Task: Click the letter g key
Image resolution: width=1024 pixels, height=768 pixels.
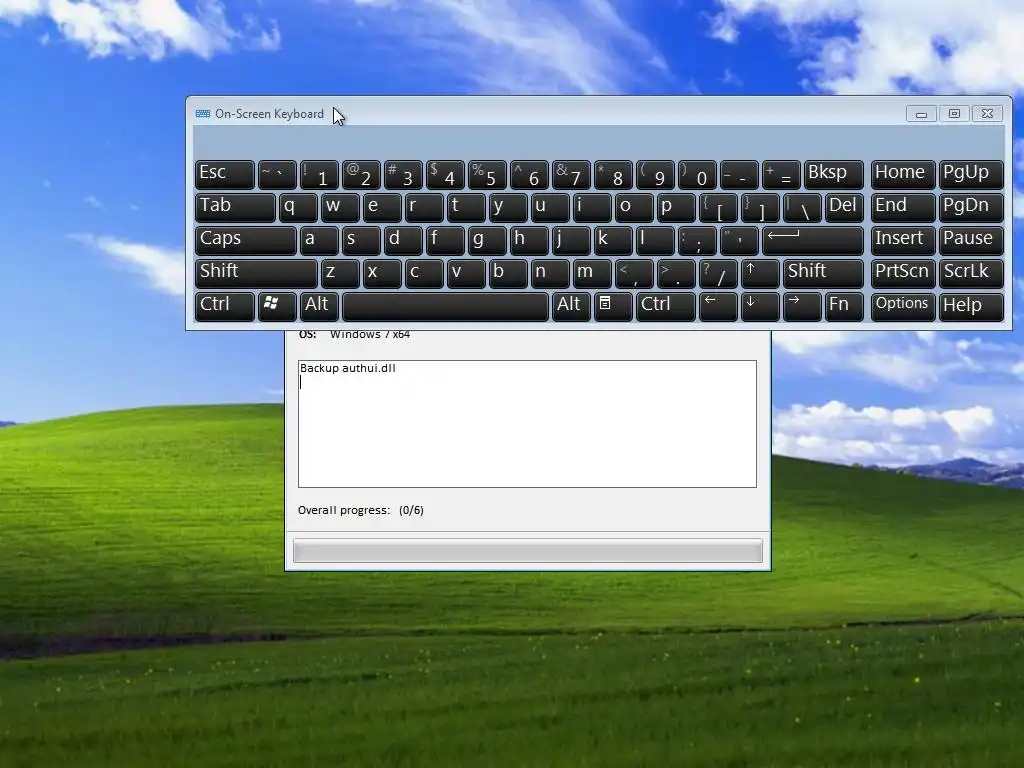Action: point(487,240)
